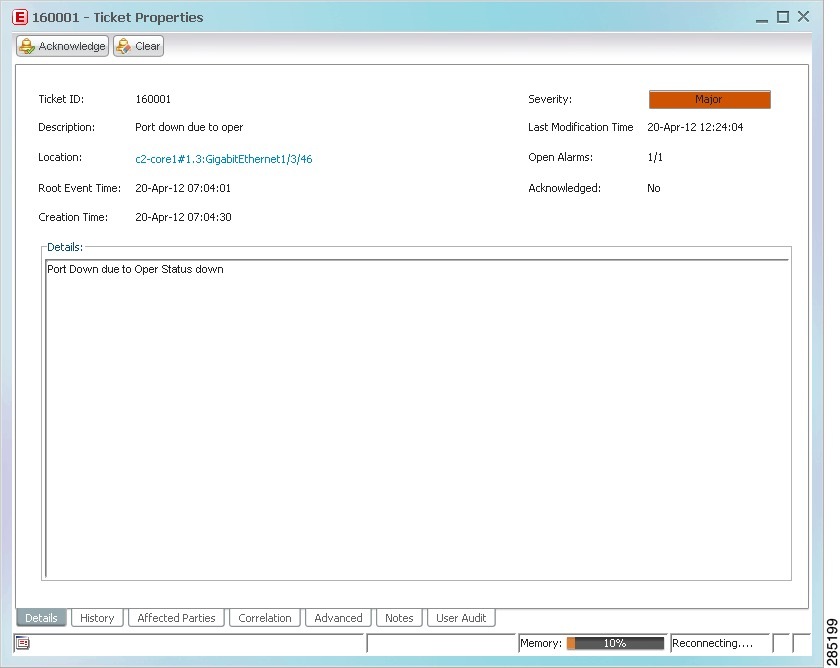Open the c2-core1#1.3:GigabitEthernet1/3/46 location link

coord(223,159)
